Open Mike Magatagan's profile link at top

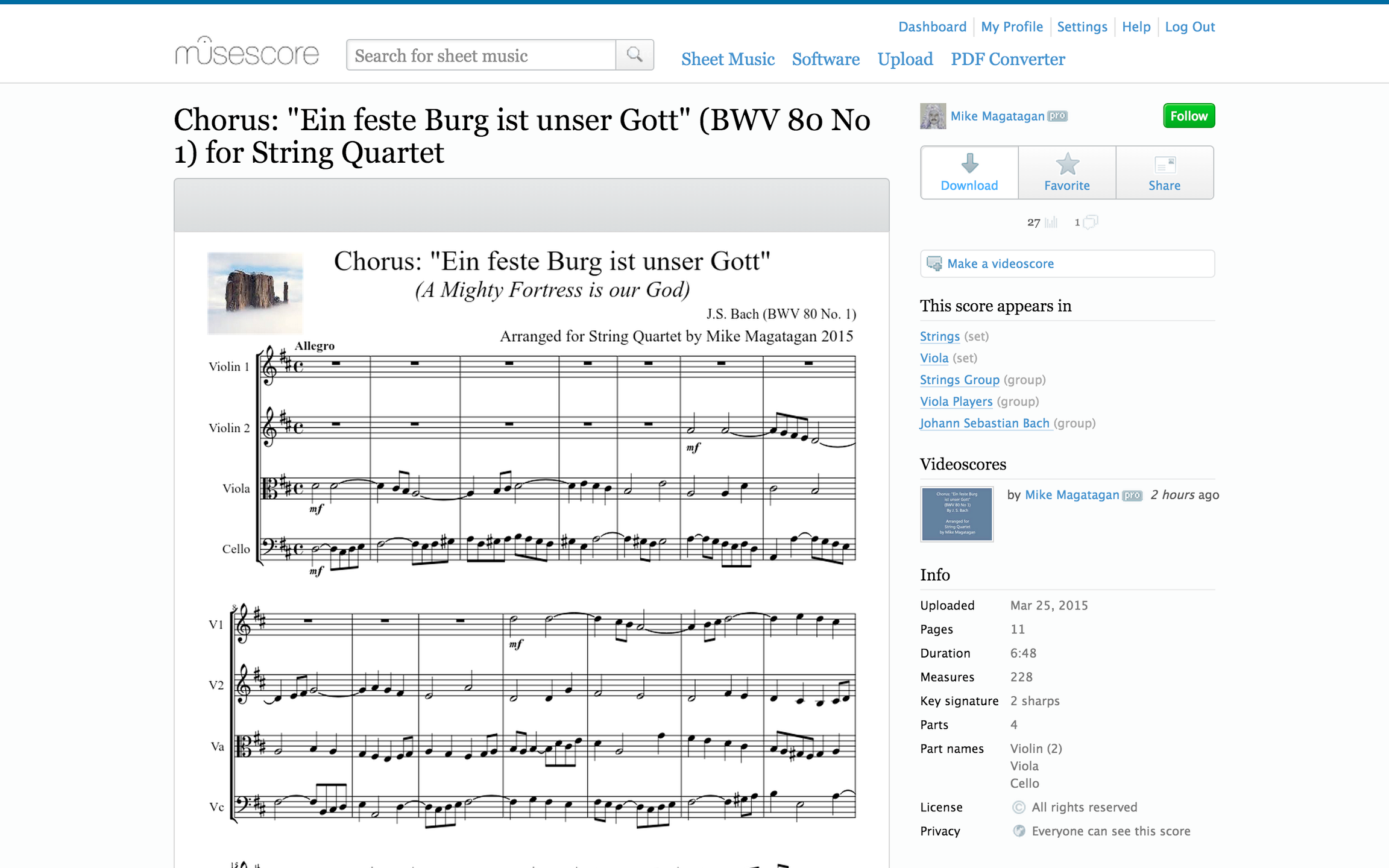[x=997, y=116]
